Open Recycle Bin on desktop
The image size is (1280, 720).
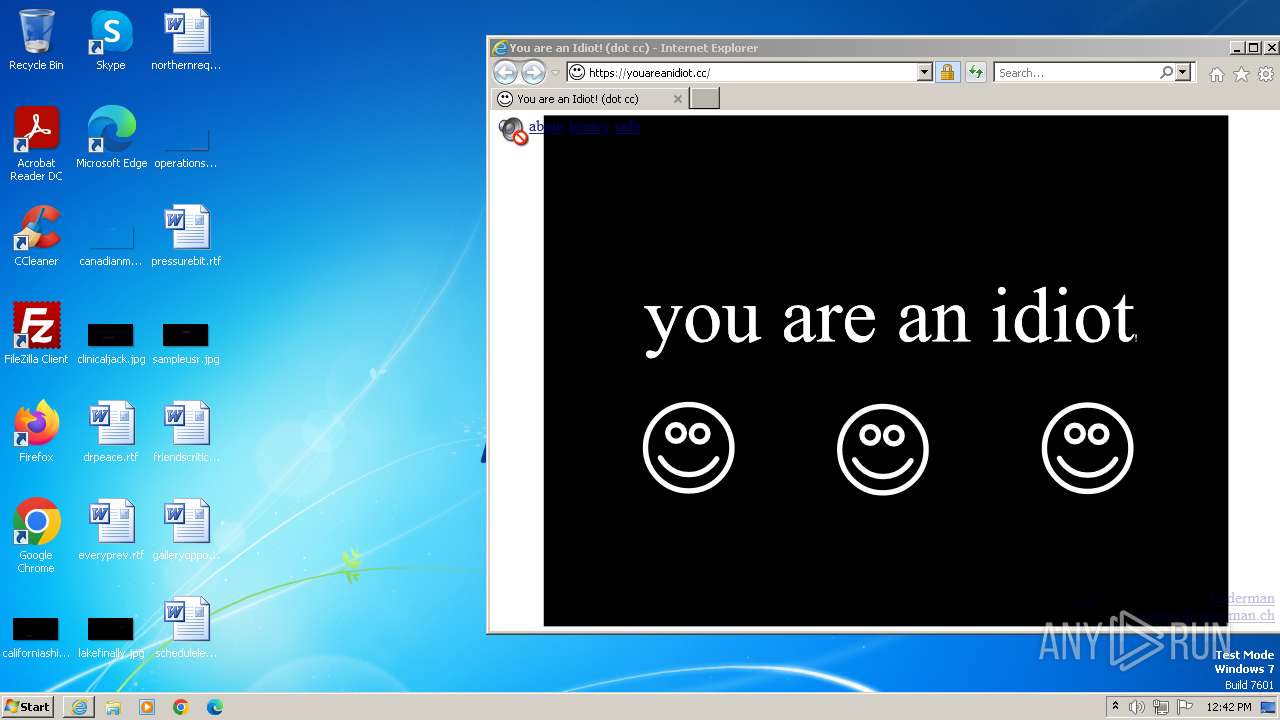pyautogui.click(x=36, y=40)
